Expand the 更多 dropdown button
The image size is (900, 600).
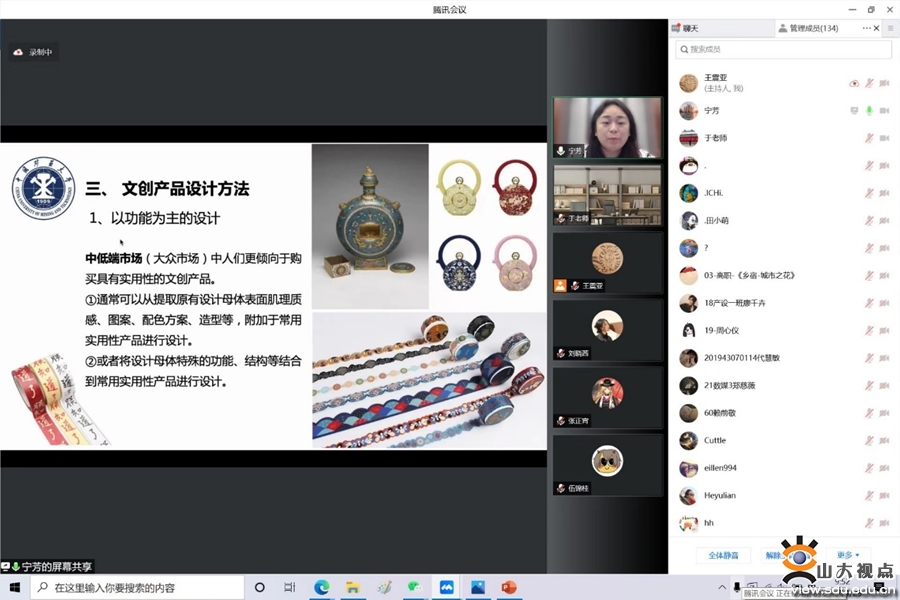click(x=848, y=555)
